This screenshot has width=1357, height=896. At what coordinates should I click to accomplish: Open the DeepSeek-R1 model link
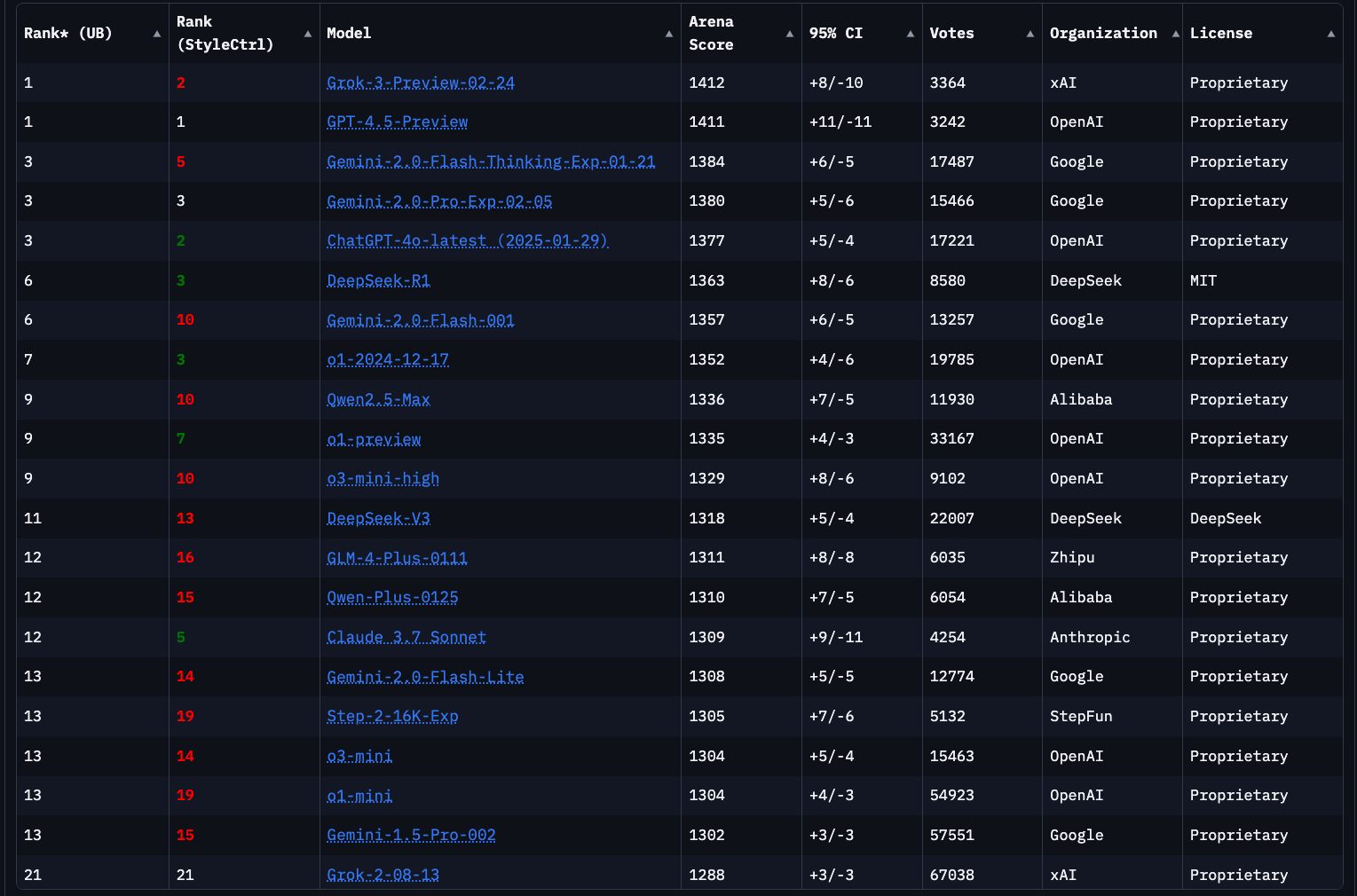tap(379, 280)
